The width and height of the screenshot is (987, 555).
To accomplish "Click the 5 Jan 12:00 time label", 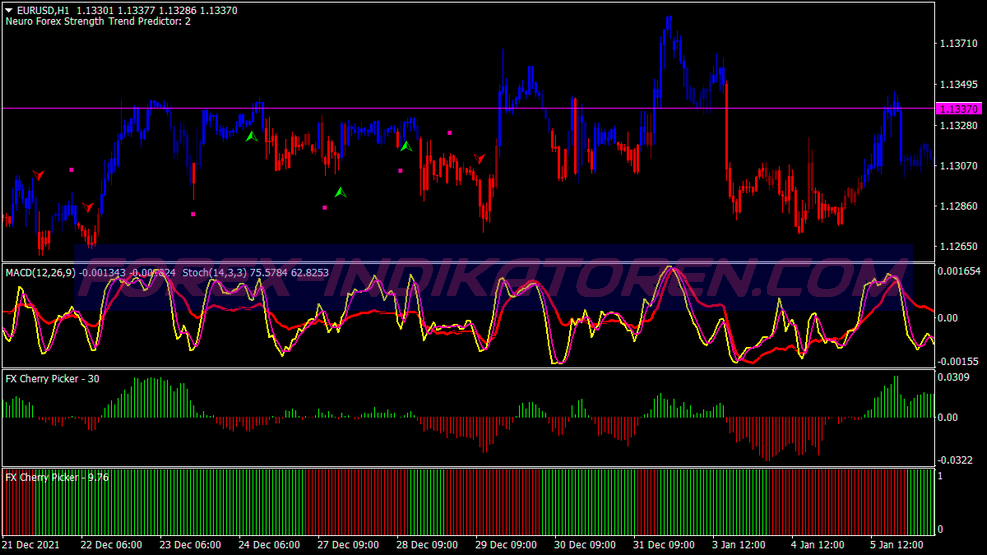I will pyautogui.click(x=896, y=544).
